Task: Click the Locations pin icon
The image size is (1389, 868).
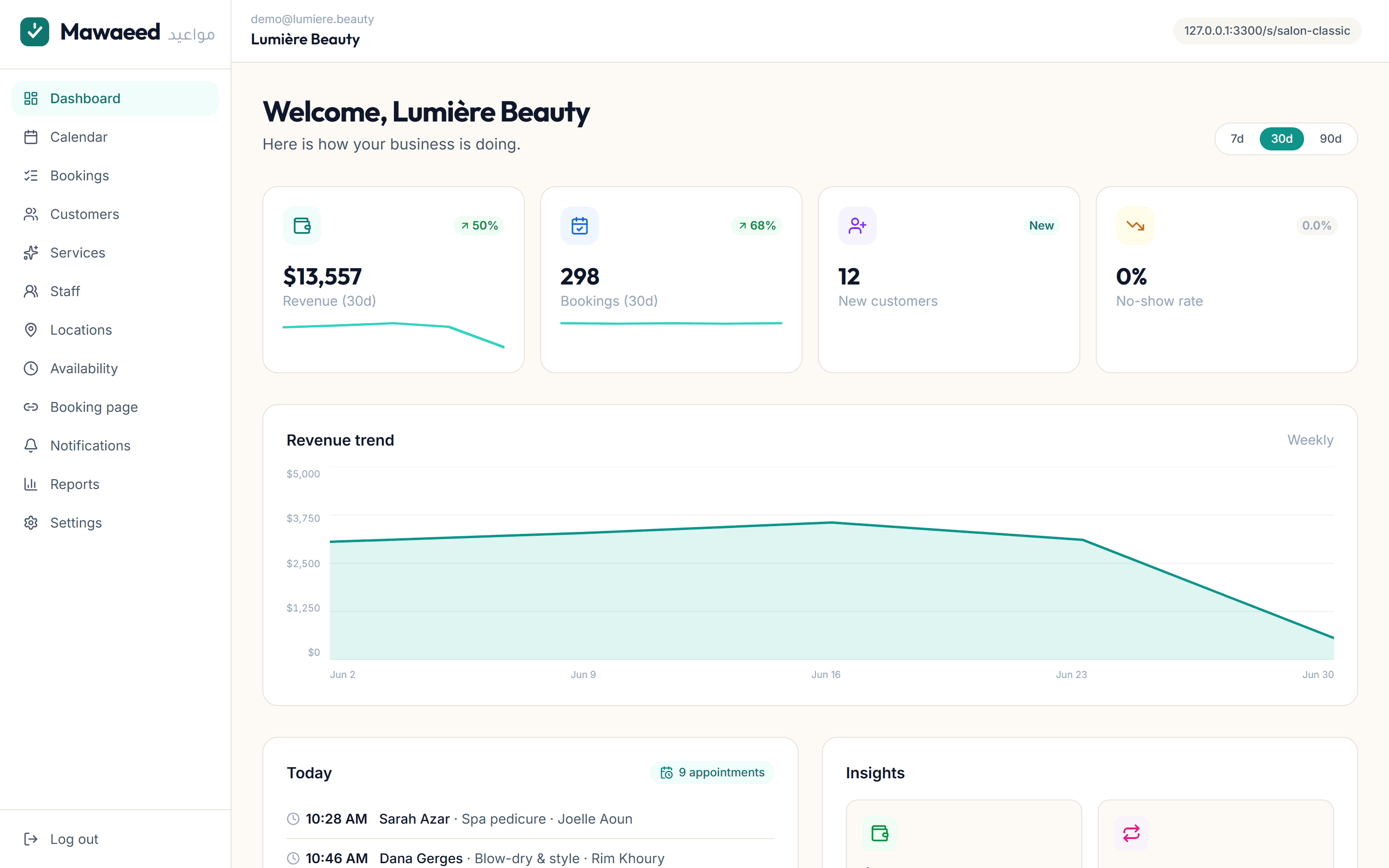Action: [x=31, y=330]
